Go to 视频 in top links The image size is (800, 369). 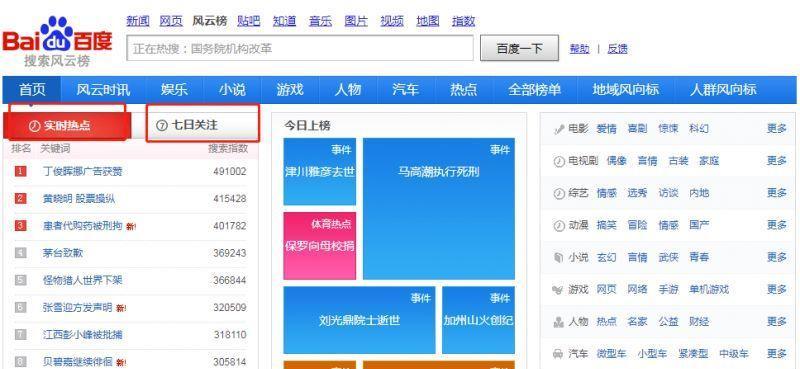(x=392, y=21)
